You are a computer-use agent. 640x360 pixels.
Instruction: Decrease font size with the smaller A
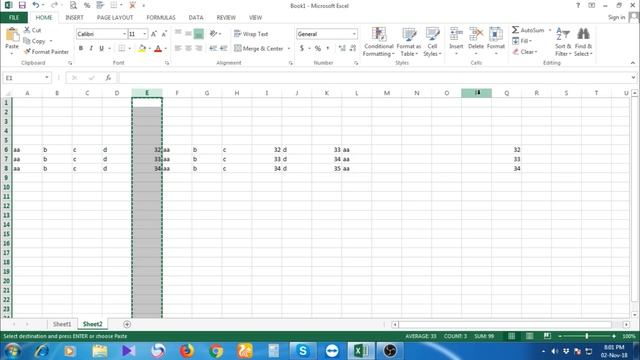164,34
